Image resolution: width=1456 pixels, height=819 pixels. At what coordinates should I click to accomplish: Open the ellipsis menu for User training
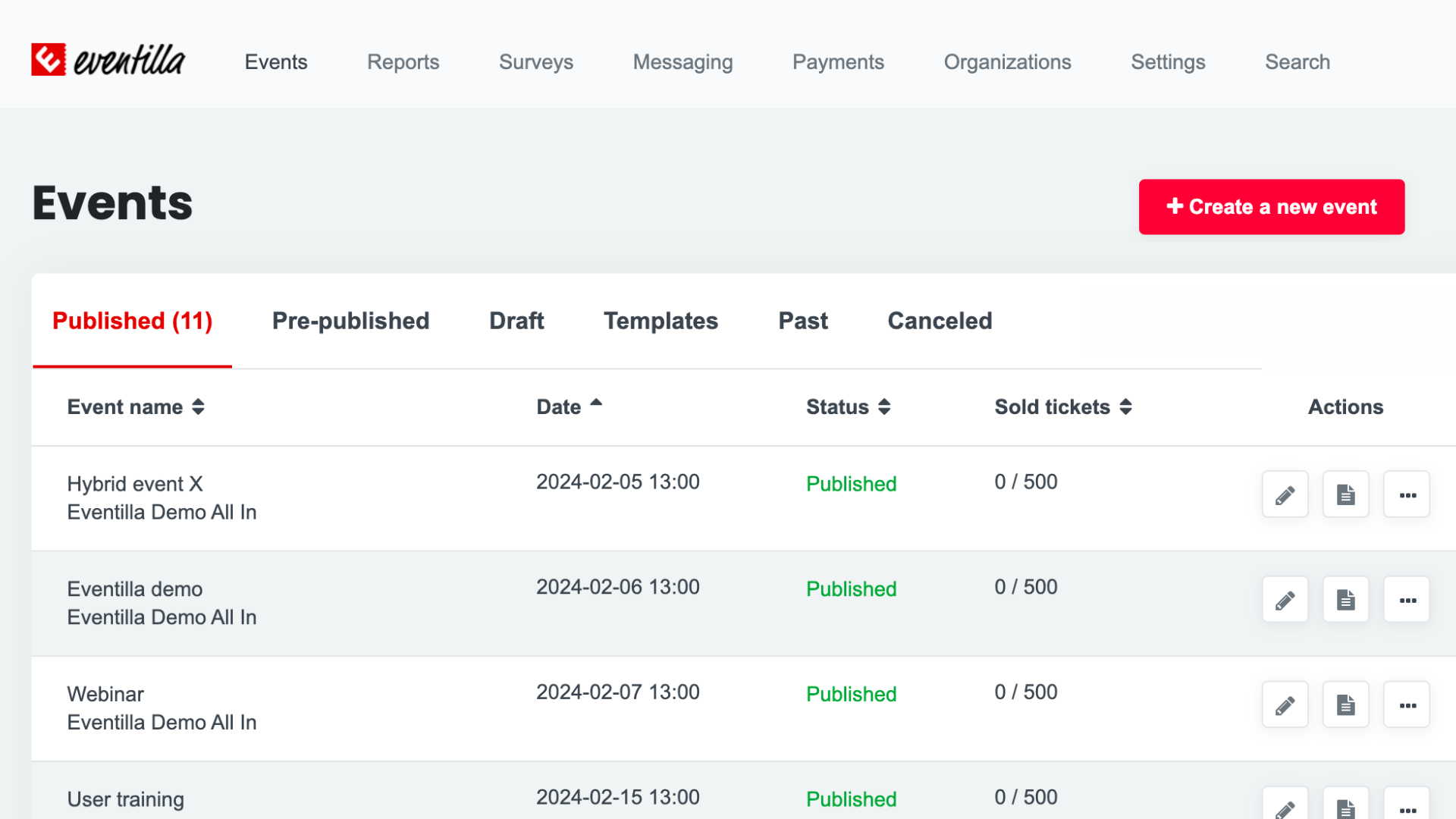pos(1407,808)
